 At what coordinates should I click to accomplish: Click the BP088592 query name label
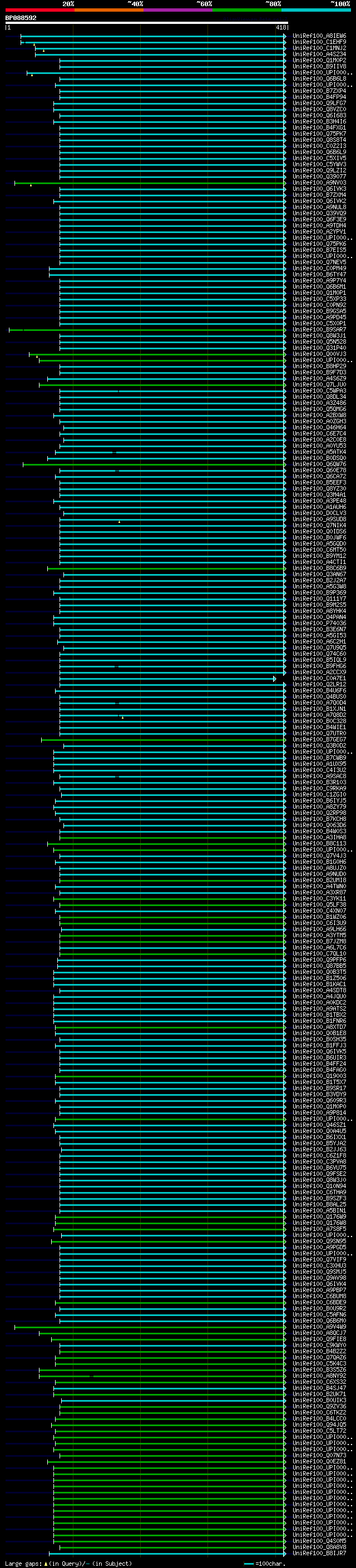[x=21, y=18]
